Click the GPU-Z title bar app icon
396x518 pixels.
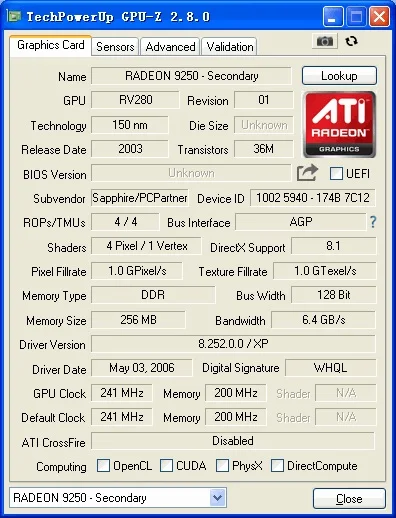pyautogui.click(x=15, y=16)
